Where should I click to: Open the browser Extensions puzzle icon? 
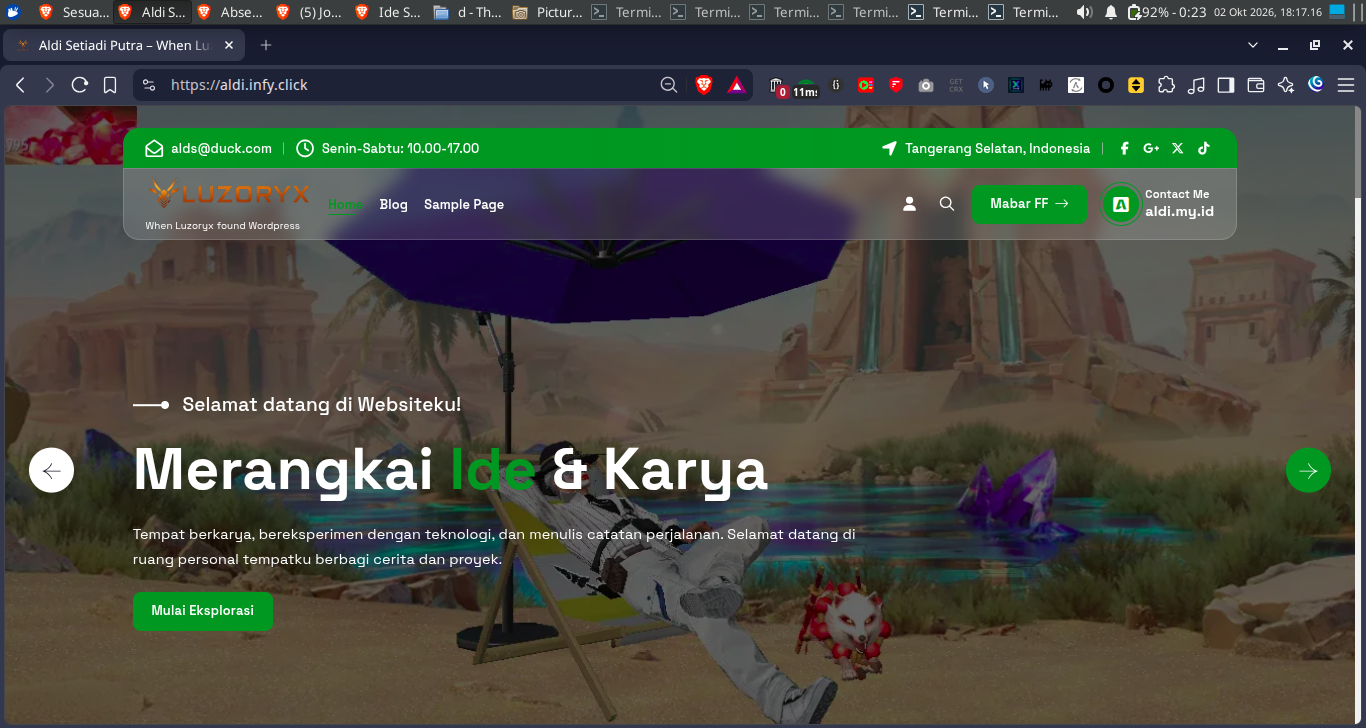click(1166, 85)
